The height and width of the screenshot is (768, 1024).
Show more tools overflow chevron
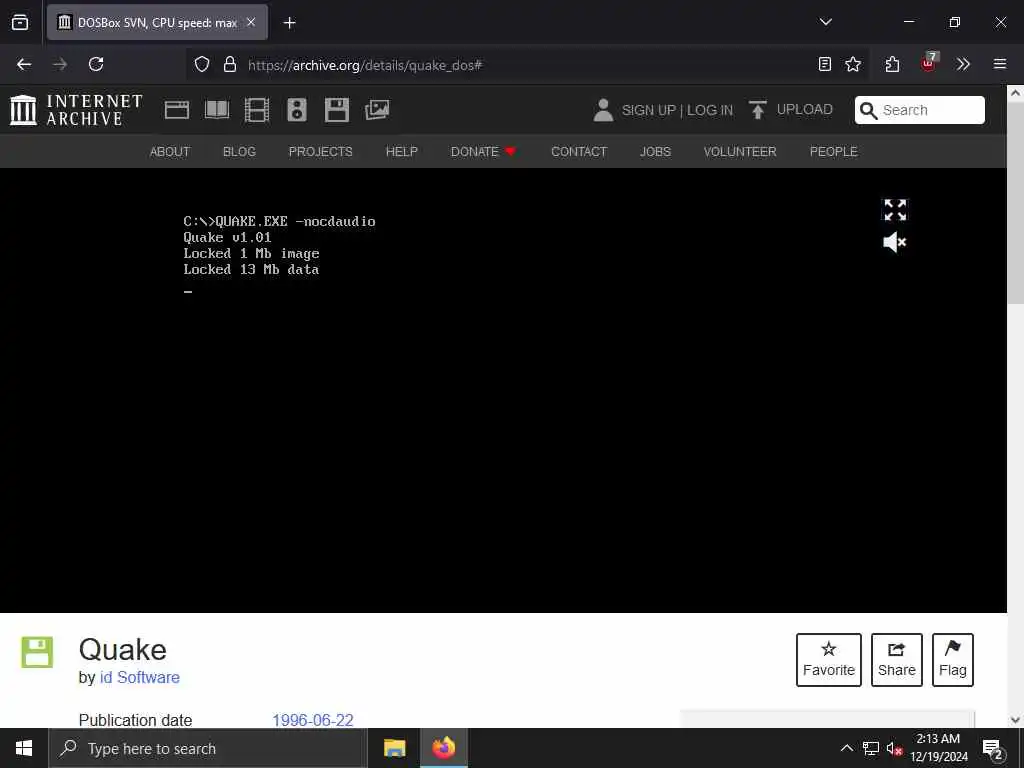(963, 64)
